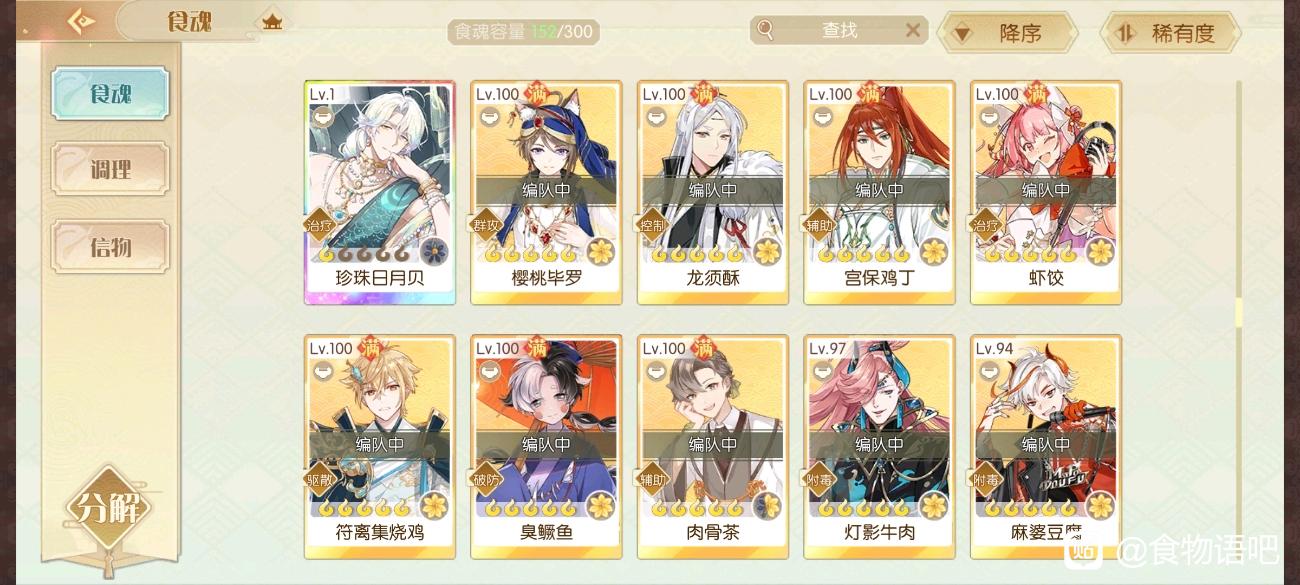
Task: Tap flower badge on 虾饺 card
Action: click(1100, 251)
